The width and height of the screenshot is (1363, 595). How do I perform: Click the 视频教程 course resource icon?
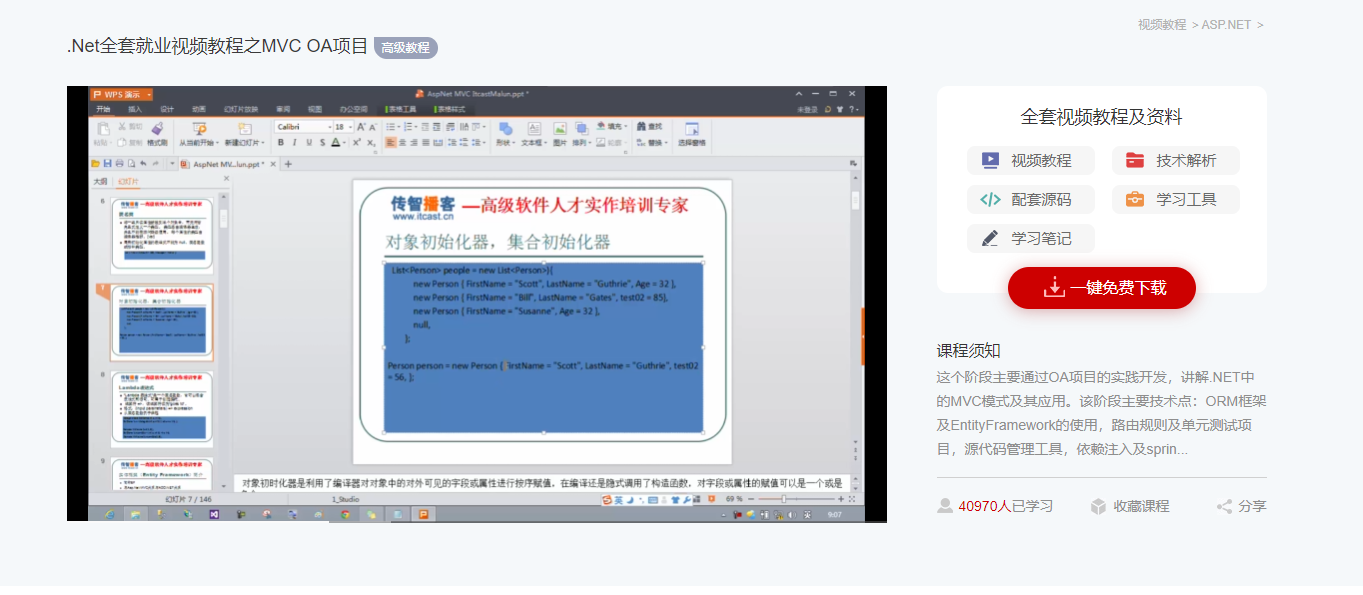[990, 160]
